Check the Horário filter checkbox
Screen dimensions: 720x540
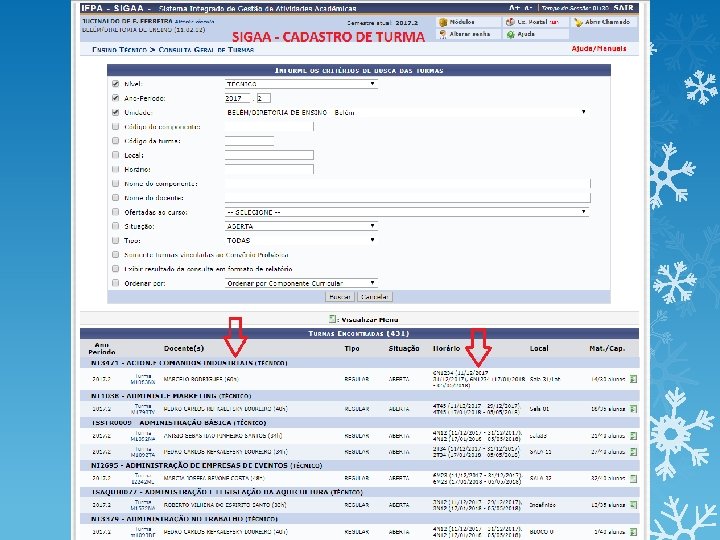115,169
